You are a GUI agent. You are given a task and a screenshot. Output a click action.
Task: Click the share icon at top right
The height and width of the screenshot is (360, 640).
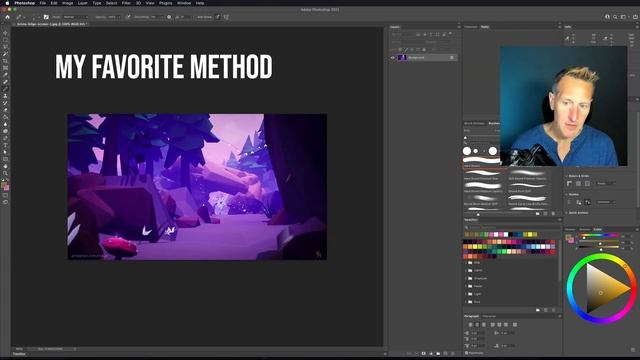click(x=635, y=17)
